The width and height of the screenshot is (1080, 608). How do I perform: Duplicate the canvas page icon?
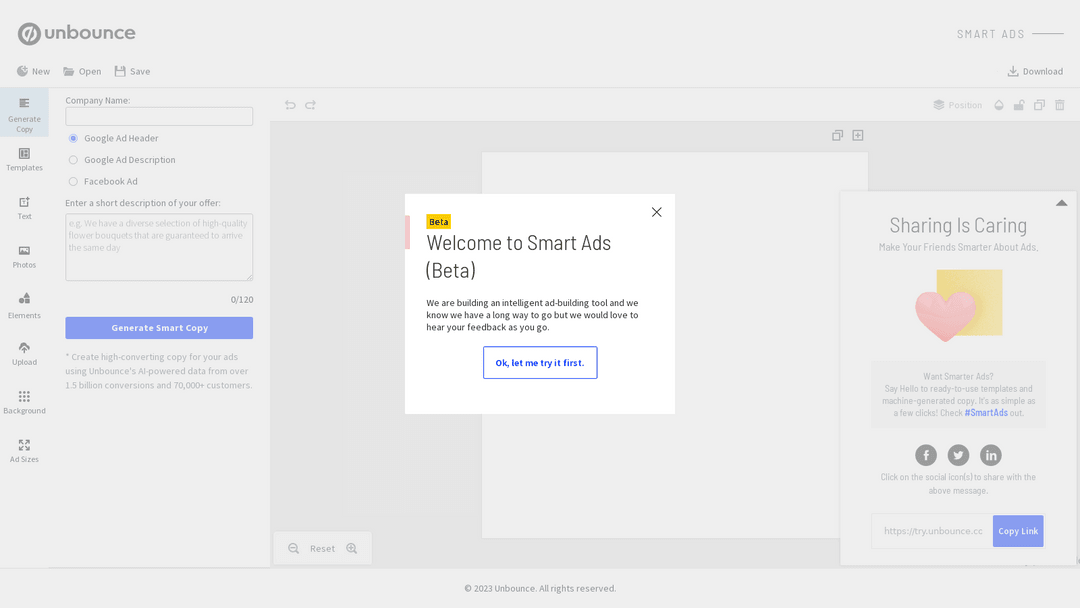pos(838,136)
